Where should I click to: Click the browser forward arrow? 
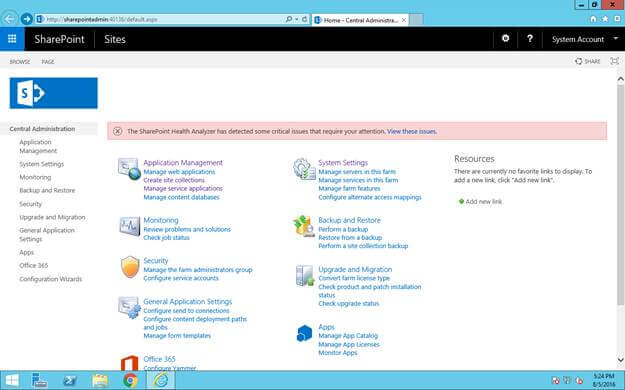pyautogui.click(x=27, y=19)
